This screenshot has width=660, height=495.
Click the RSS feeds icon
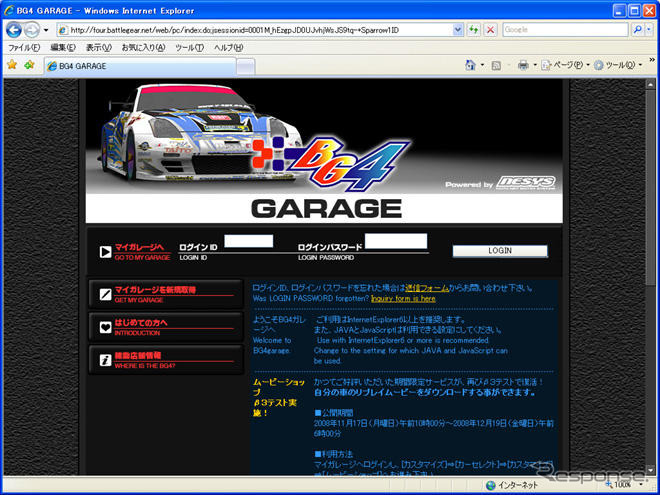[x=496, y=65]
